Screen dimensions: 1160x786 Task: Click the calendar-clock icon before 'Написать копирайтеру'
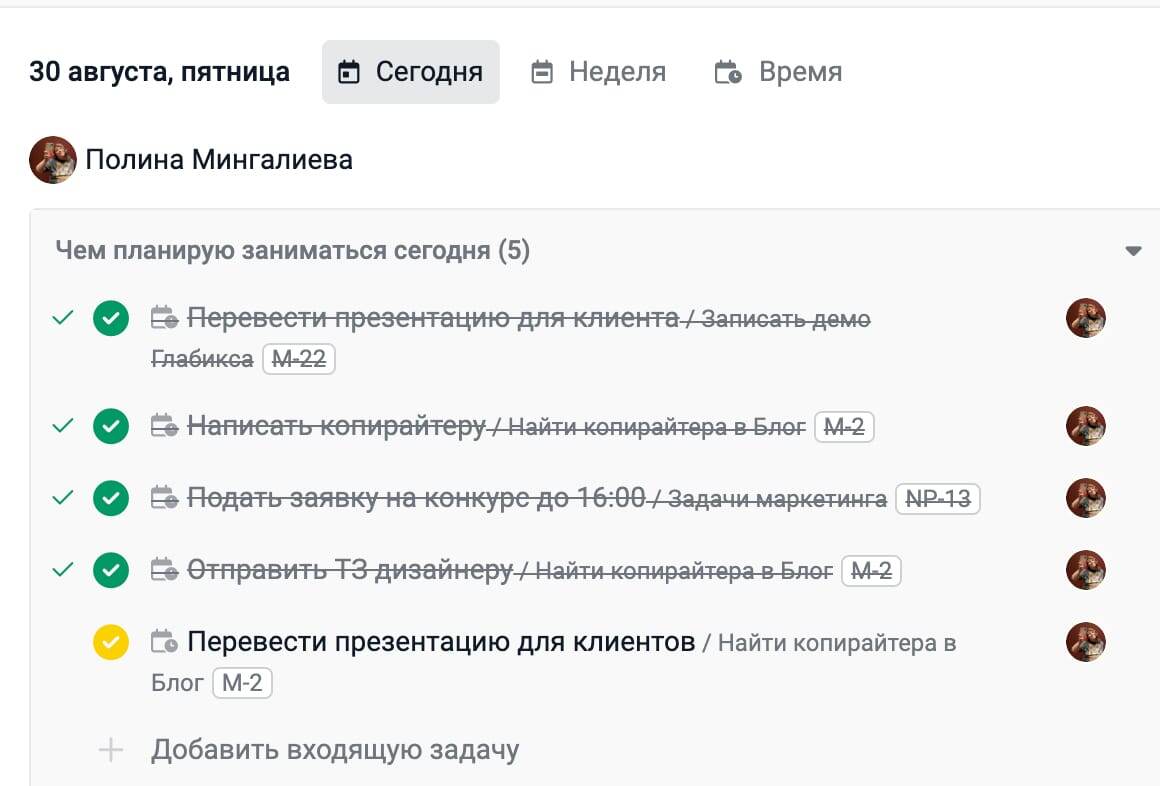(x=164, y=427)
